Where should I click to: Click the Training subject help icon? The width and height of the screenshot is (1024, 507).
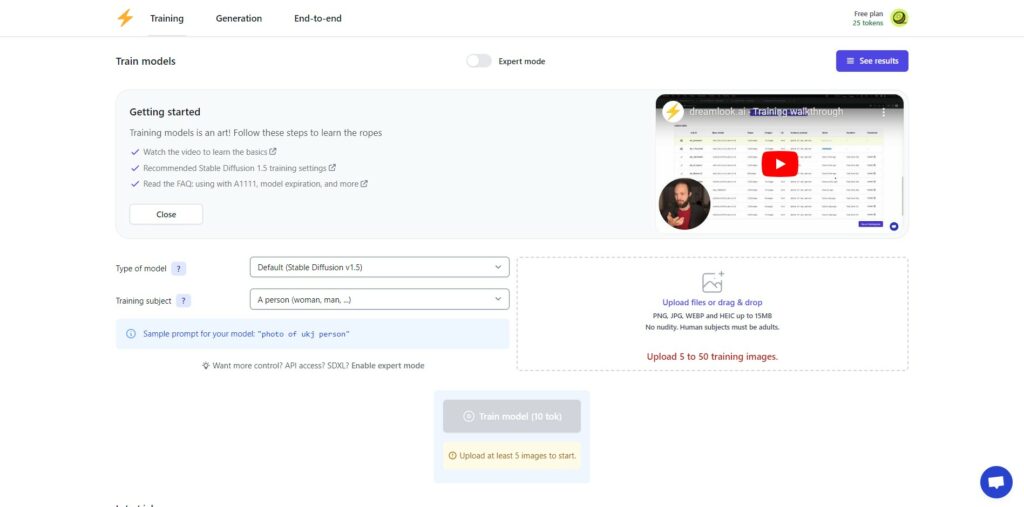tap(184, 301)
